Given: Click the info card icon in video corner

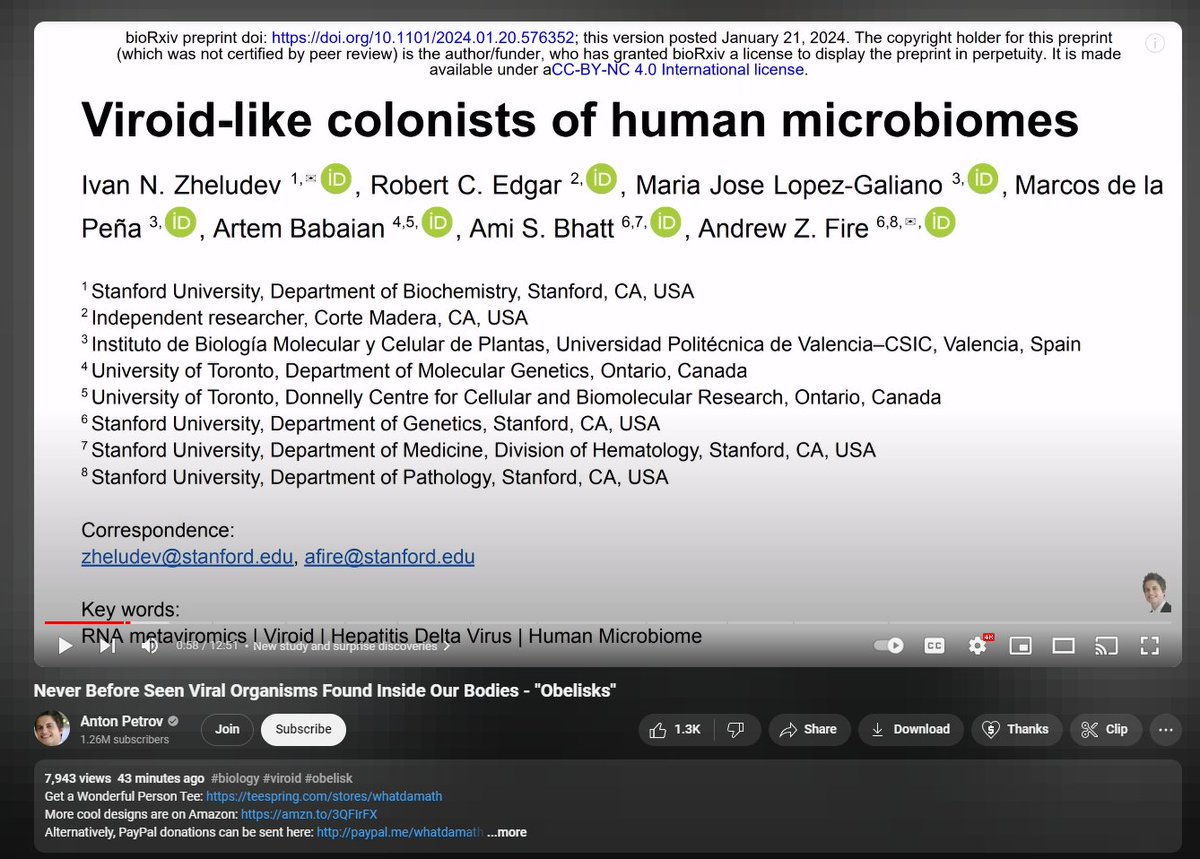Looking at the screenshot, I should click(x=1154, y=43).
